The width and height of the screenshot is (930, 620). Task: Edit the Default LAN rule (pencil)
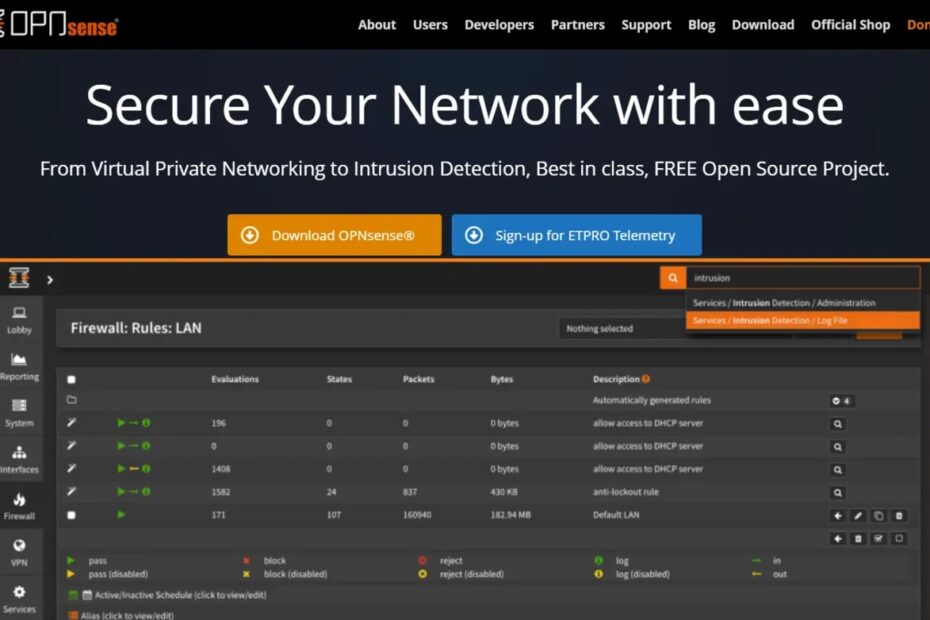[x=858, y=515]
